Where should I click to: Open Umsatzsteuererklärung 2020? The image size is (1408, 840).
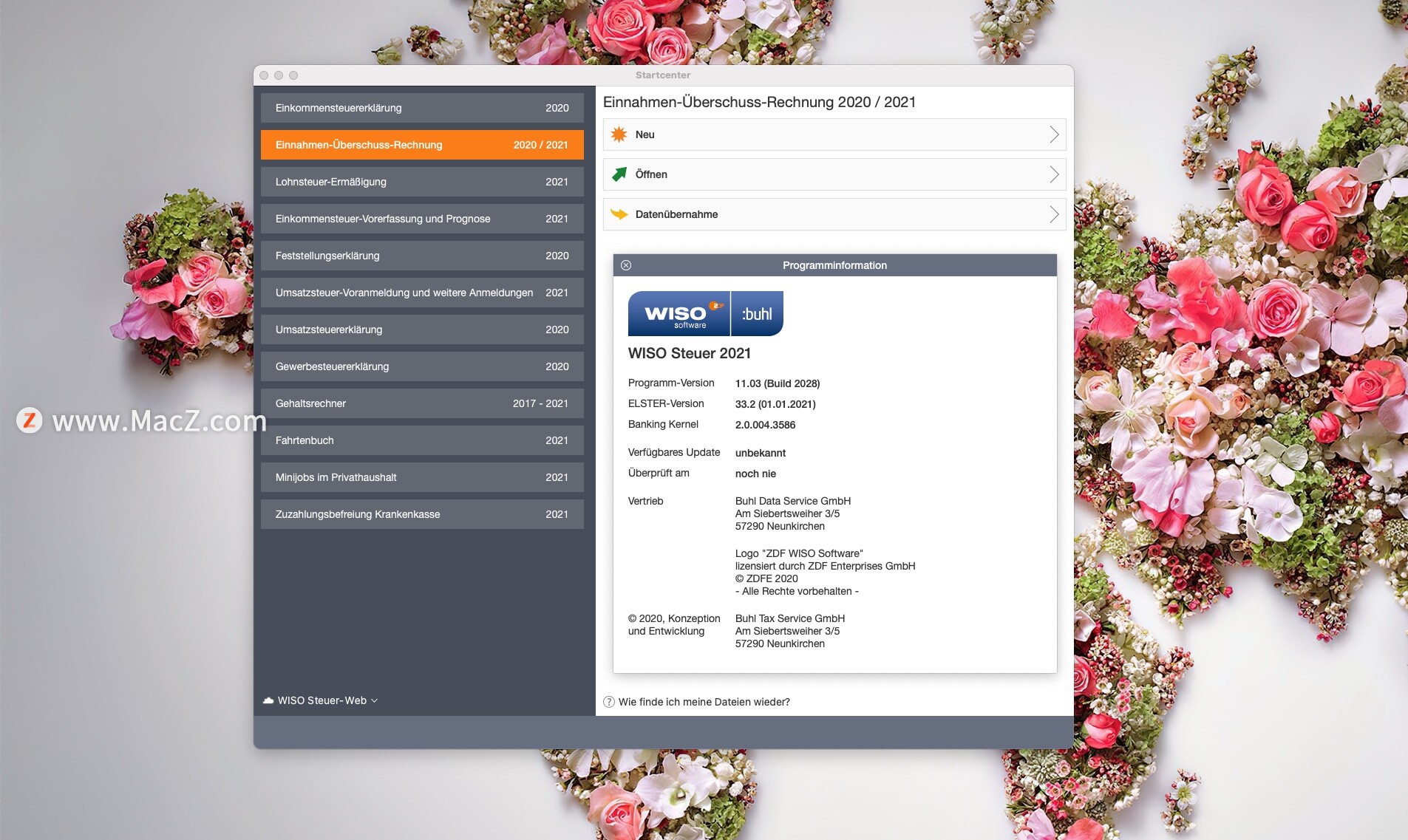point(422,329)
